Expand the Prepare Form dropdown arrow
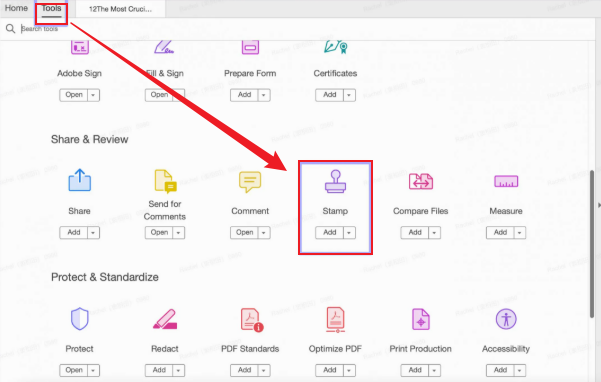This screenshot has width=601, height=382. pyautogui.click(x=264, y=95)
